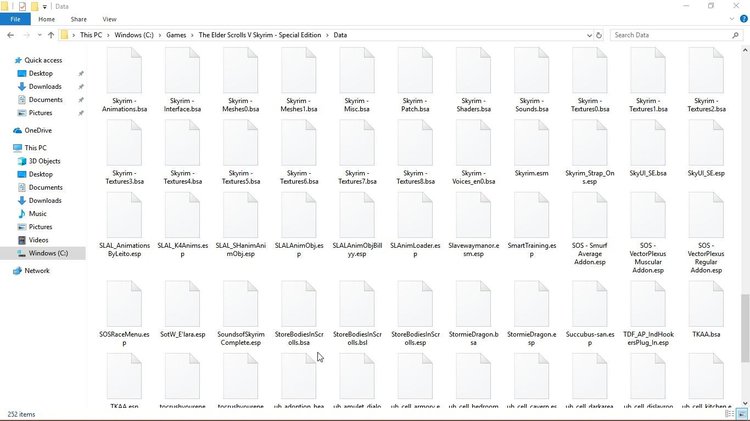
Task: Open Downloads under Quick access
Action: click(x=45, y=87)
